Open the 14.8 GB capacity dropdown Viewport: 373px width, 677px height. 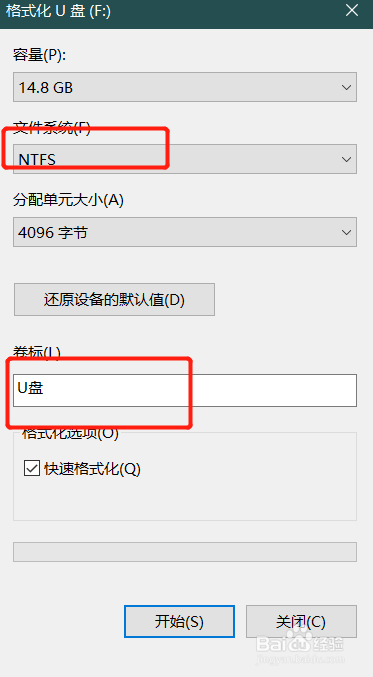185,87
